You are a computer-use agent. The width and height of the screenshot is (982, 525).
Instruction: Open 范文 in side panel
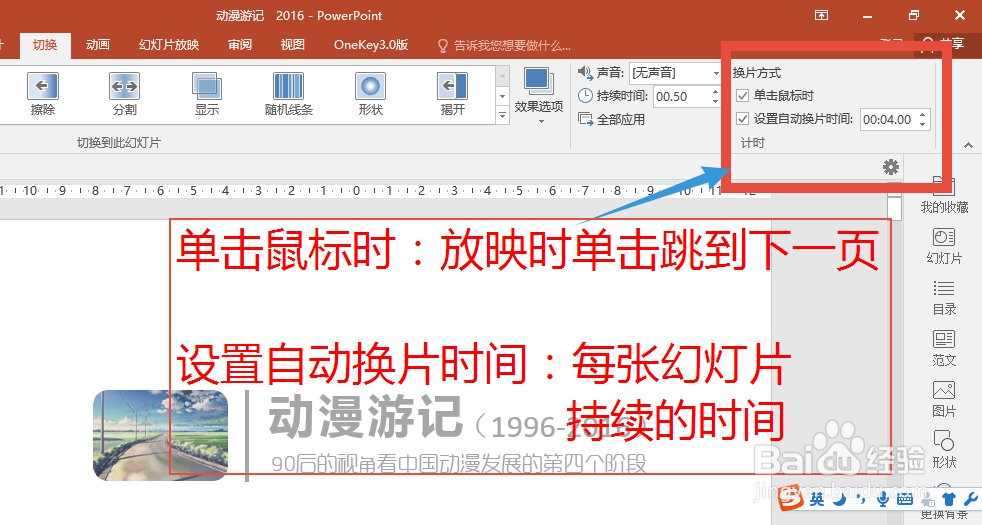(944, 348)
